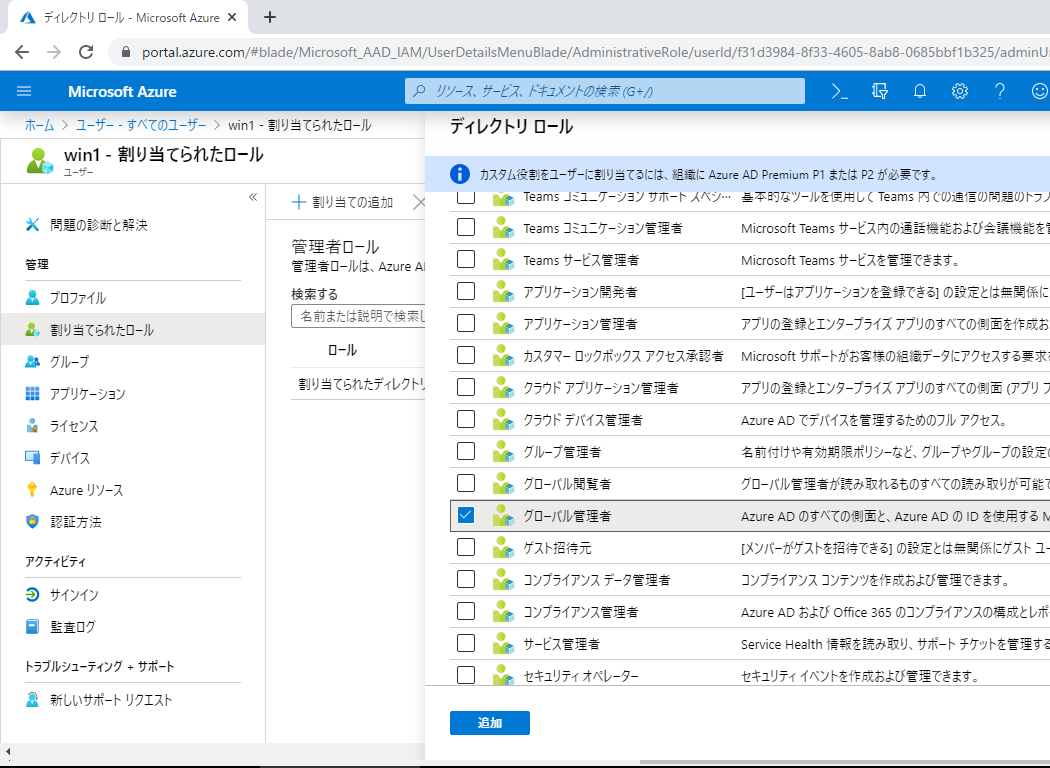Reload the page with browser refresh icon
Screen dimensions: 1050x768
click(x=86, y=52)
